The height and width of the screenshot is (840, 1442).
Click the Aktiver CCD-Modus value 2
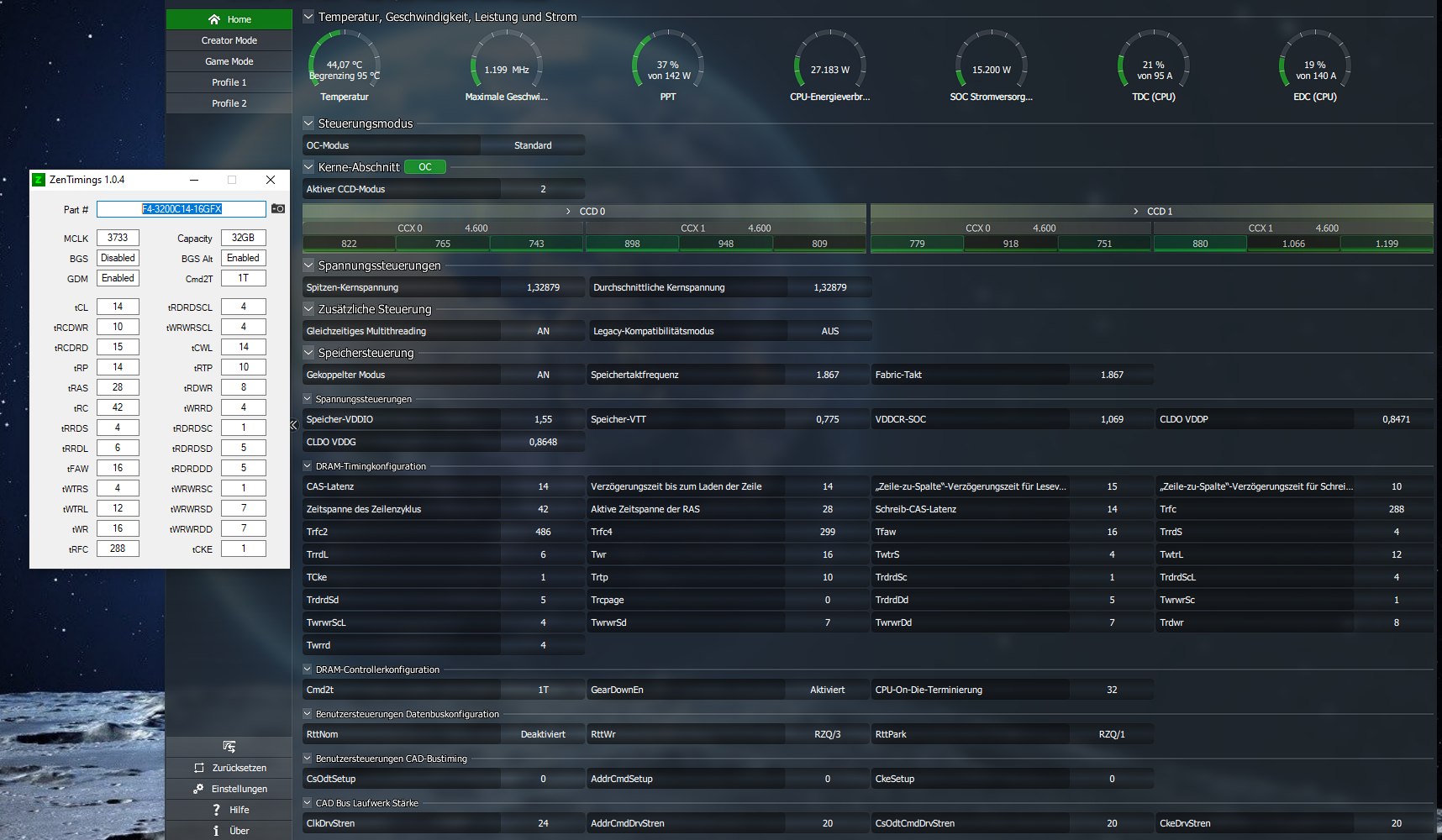click(x=543, y=189)
